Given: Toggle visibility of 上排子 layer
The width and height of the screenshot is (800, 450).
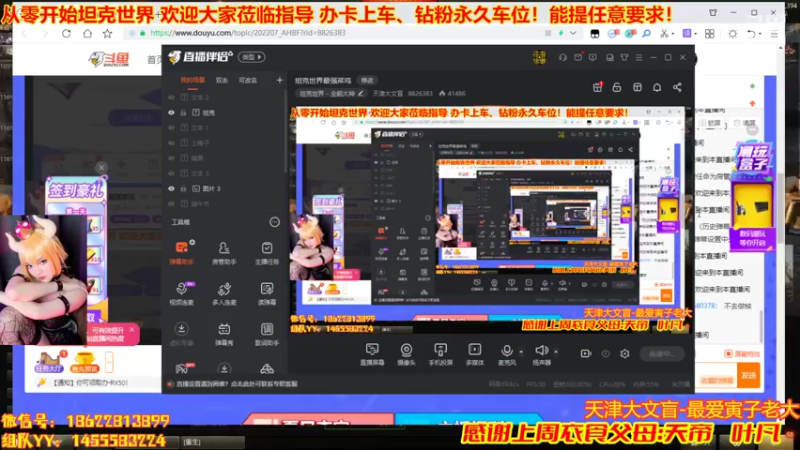Looking at the screenshot, I should point(171,143).
